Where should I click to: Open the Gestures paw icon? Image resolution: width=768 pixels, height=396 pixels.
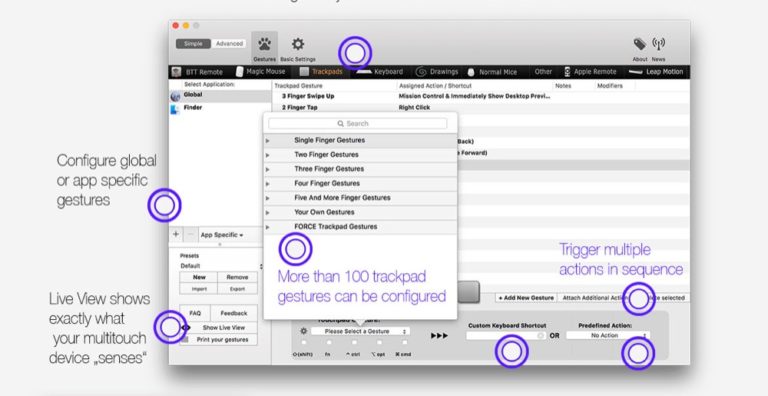click(264, 45)
